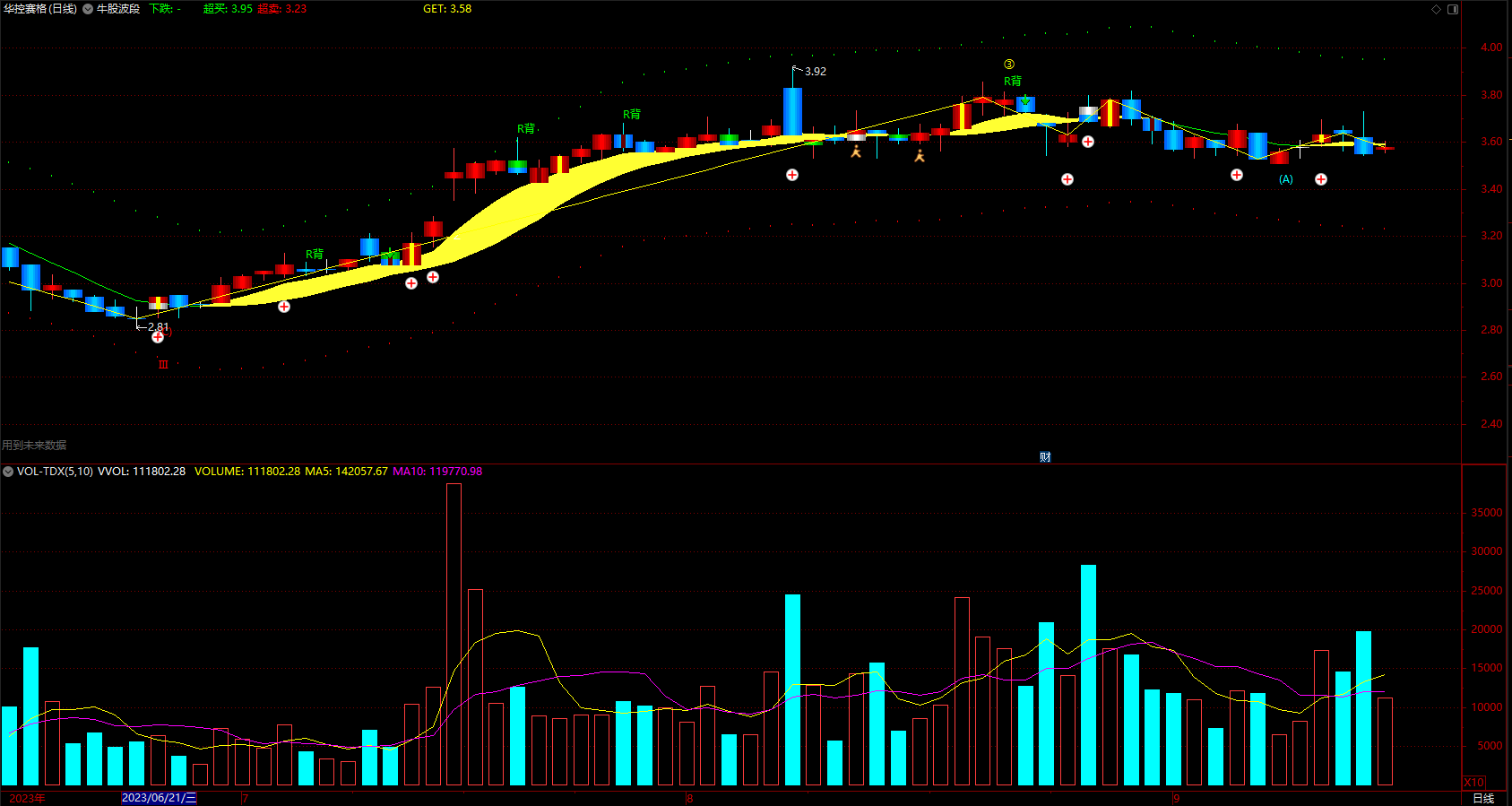The width and height of the screenshot is (1512, 806).
Task: Click the plus marker beneath the 3.92 candle
Action: click(x=792, y=175)
